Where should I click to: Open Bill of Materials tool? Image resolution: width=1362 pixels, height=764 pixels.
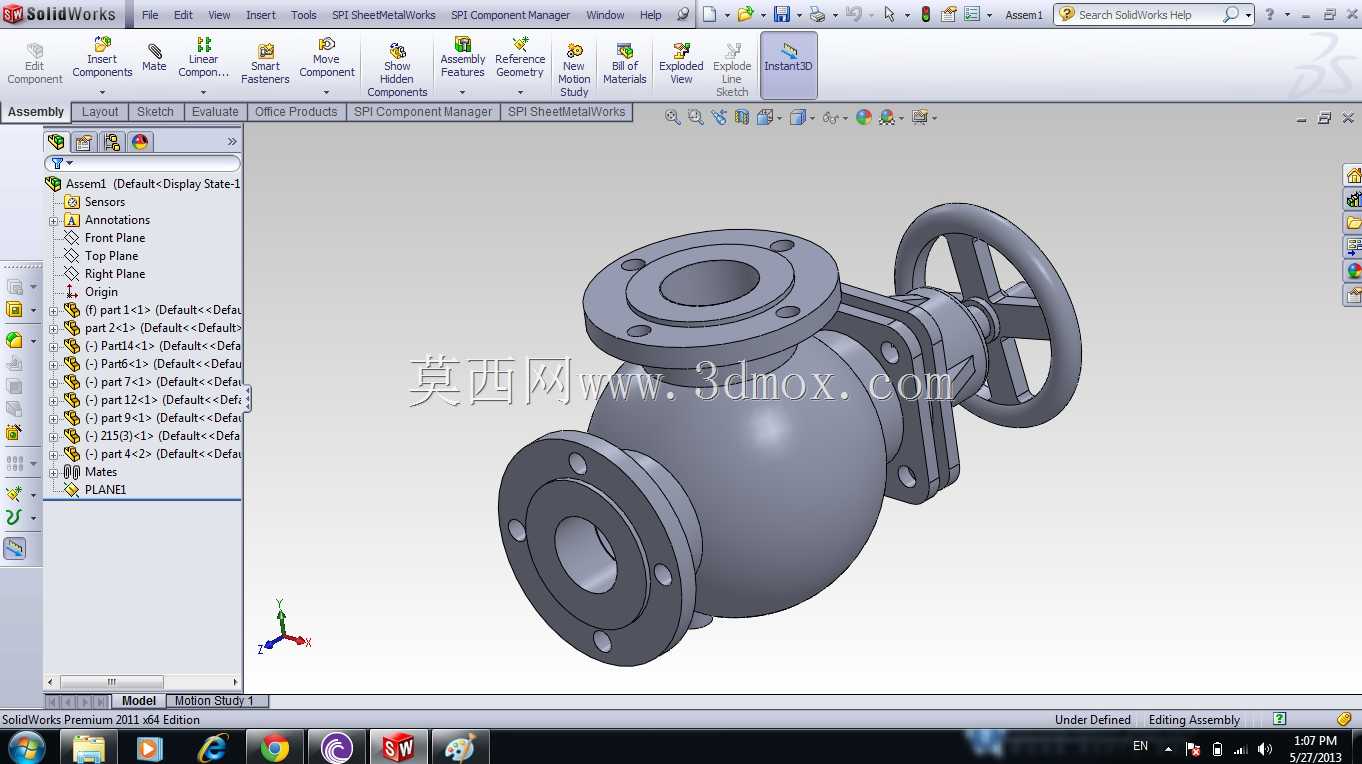click(625, 64)
